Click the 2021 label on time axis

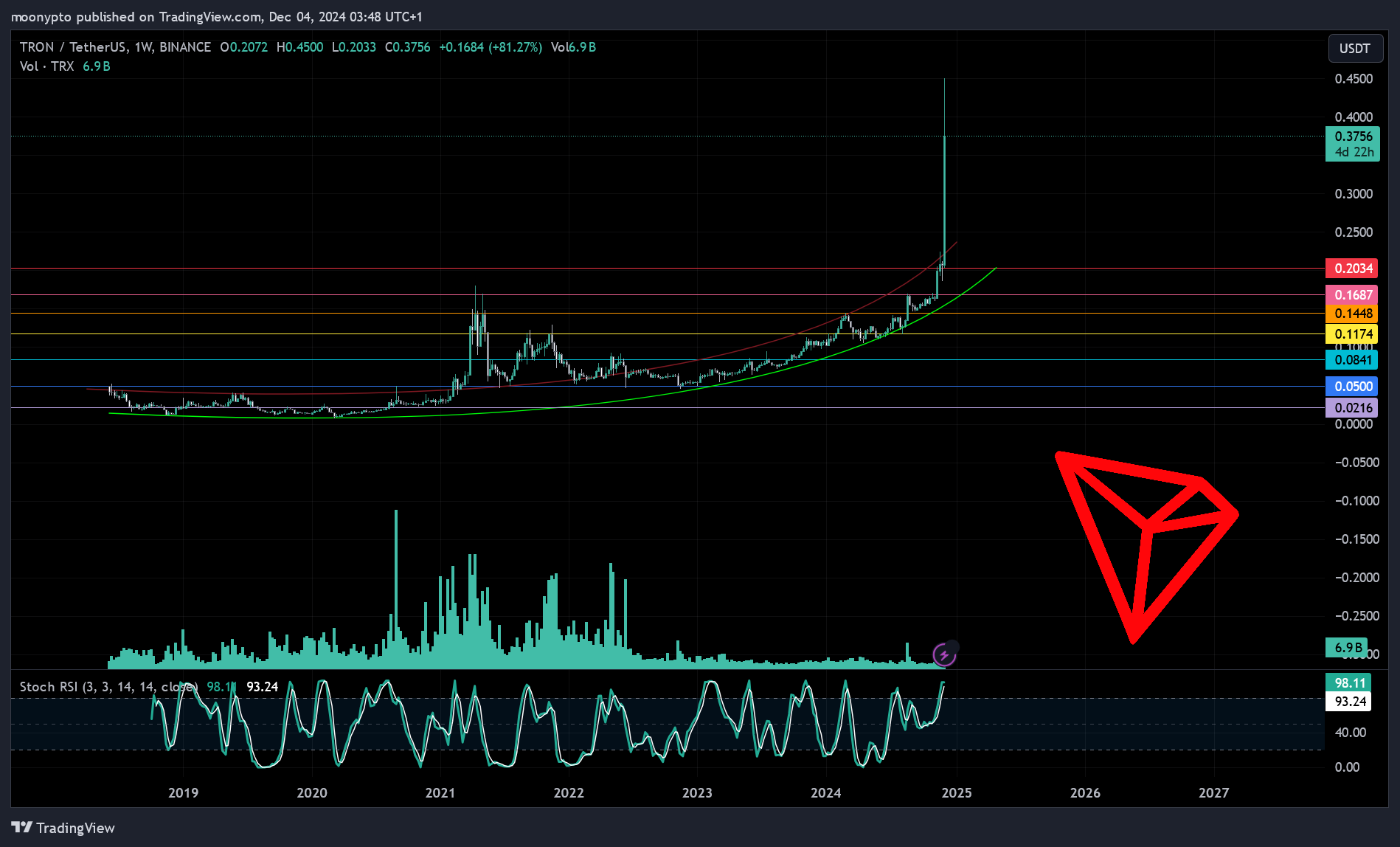(x=440, y=793)
